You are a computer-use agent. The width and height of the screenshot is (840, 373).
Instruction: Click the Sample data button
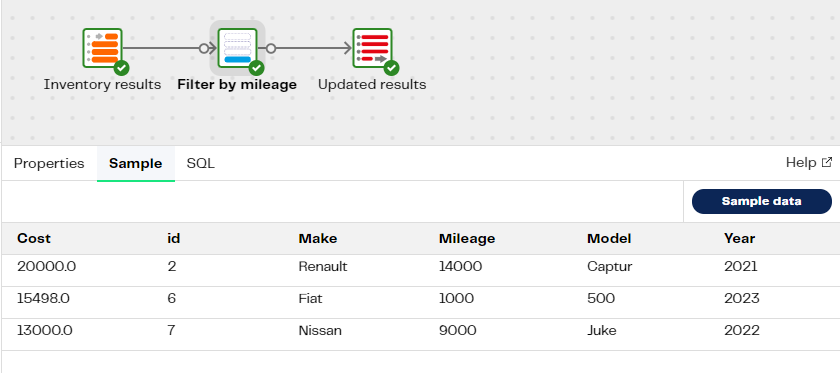(x=762, y=202)
